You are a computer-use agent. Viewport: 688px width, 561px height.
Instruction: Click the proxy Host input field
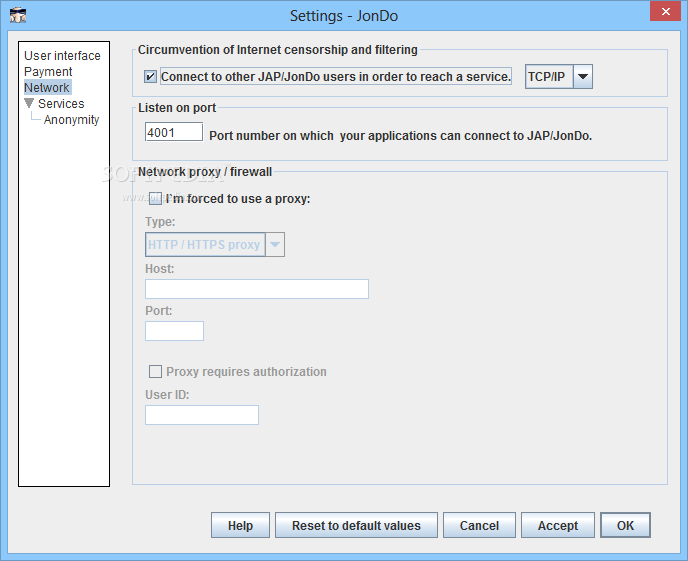click(257, 289)
